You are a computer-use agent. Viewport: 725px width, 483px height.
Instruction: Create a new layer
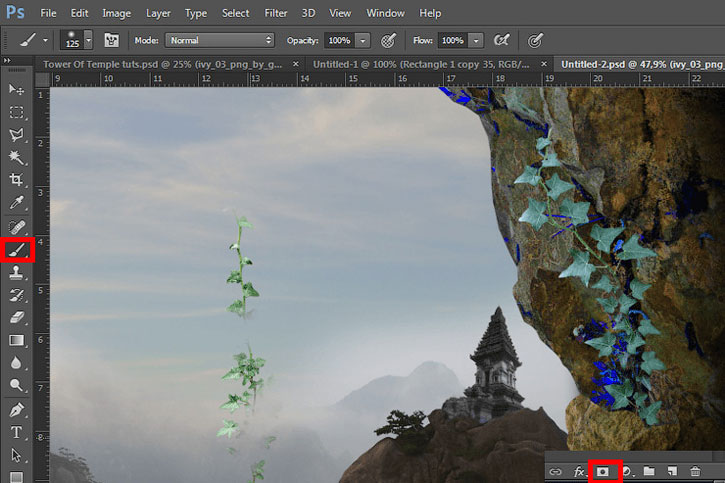(672, 471)
